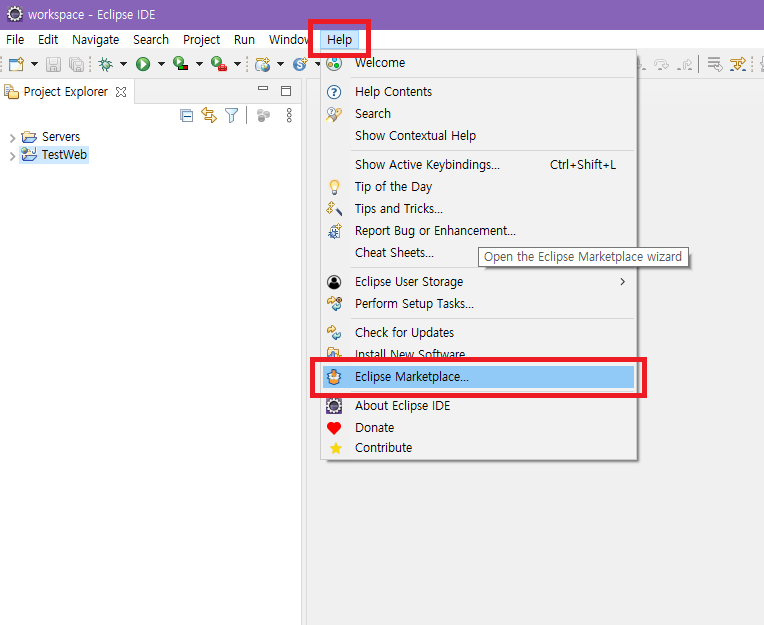Click the New wizard toolbar icon
Viewport: 764px width, 625px height.
pos(16,64)
